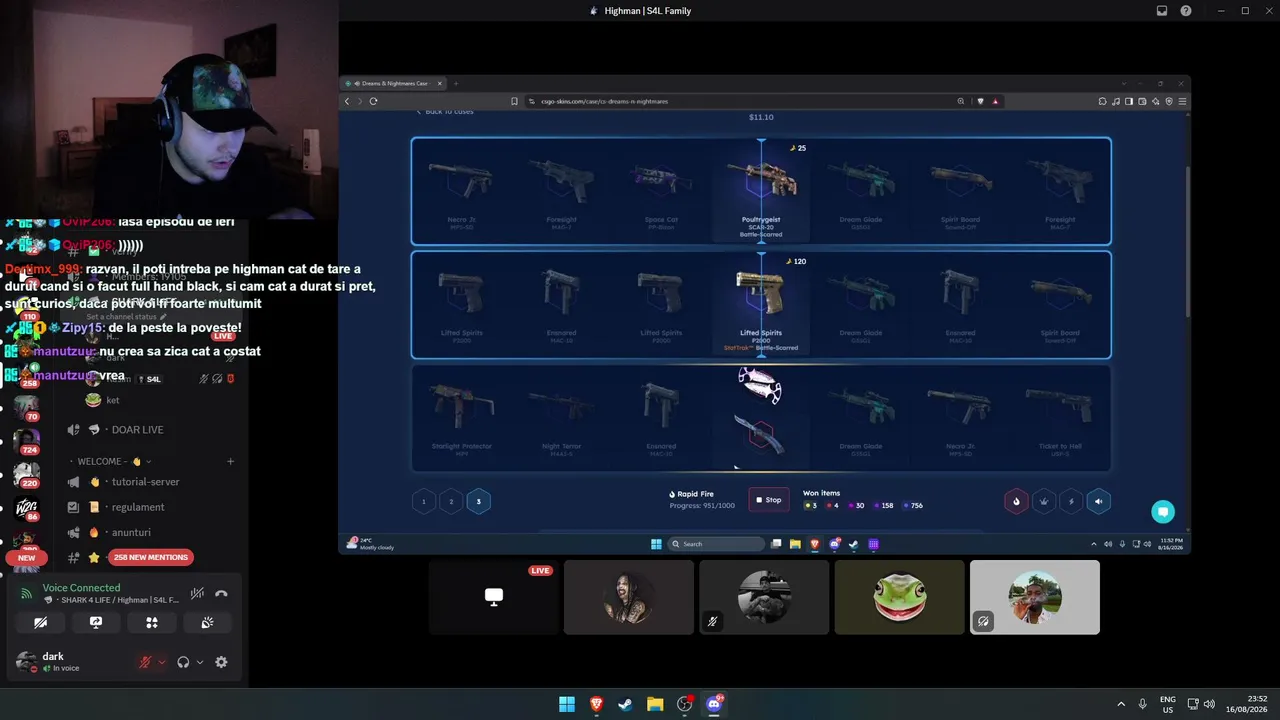This screenshot has height=720, width=1280.
Task: Open the regulament channel
Action: (x=138, y=507)
